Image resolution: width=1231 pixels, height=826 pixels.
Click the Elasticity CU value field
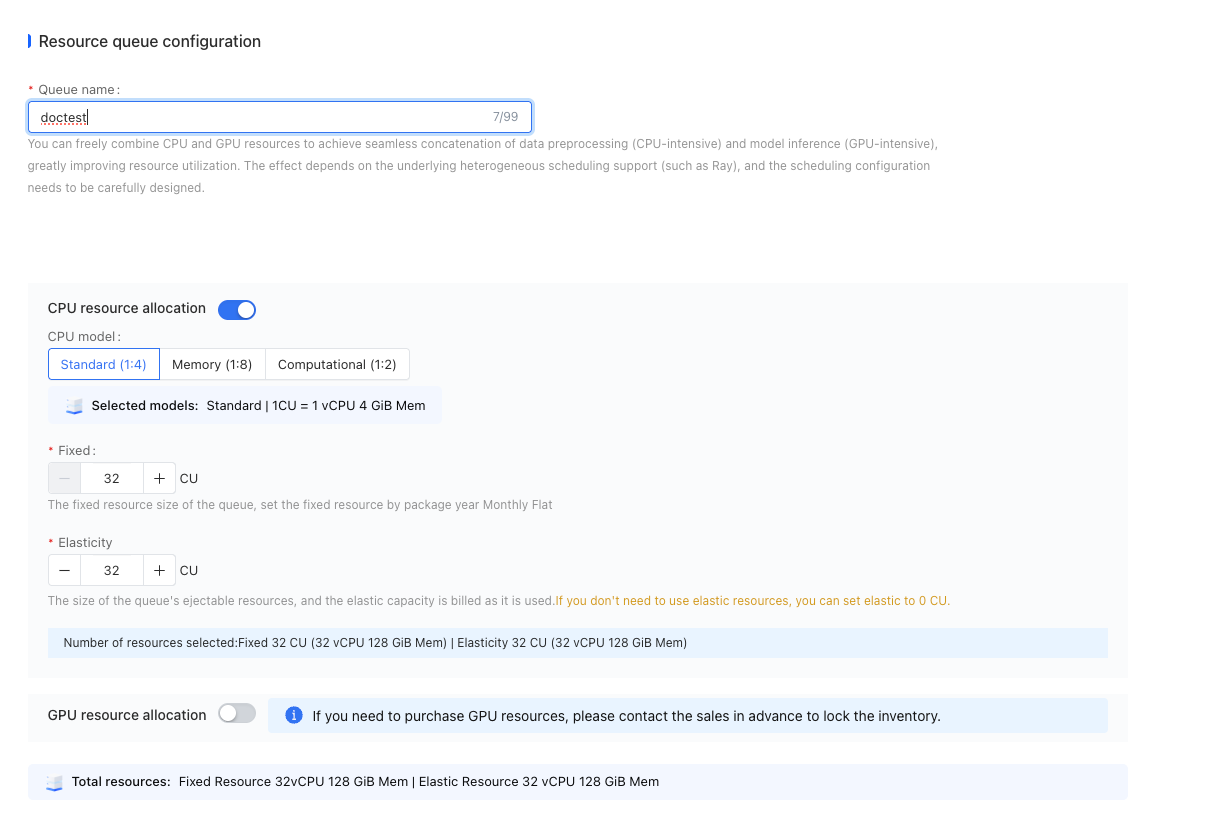click(x=112, y=571)
